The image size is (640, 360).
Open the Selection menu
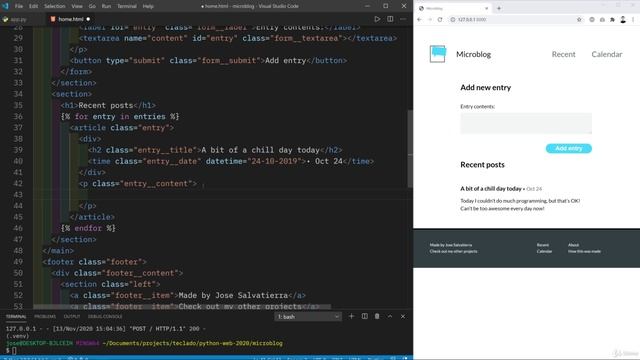pyautogui.click(x=54, y=6)
